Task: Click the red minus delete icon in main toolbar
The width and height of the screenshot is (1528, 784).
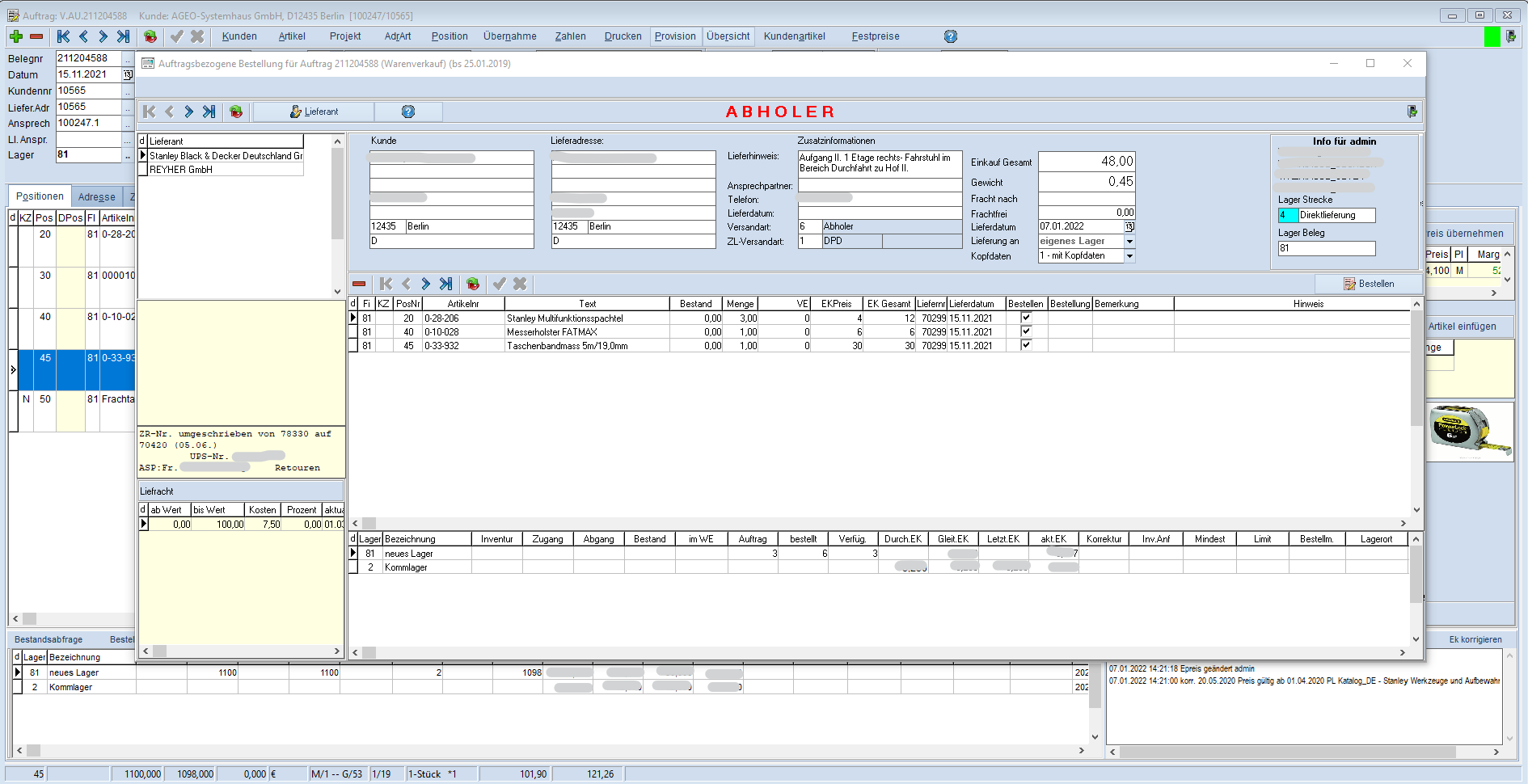Action: [x=36, y=36]
